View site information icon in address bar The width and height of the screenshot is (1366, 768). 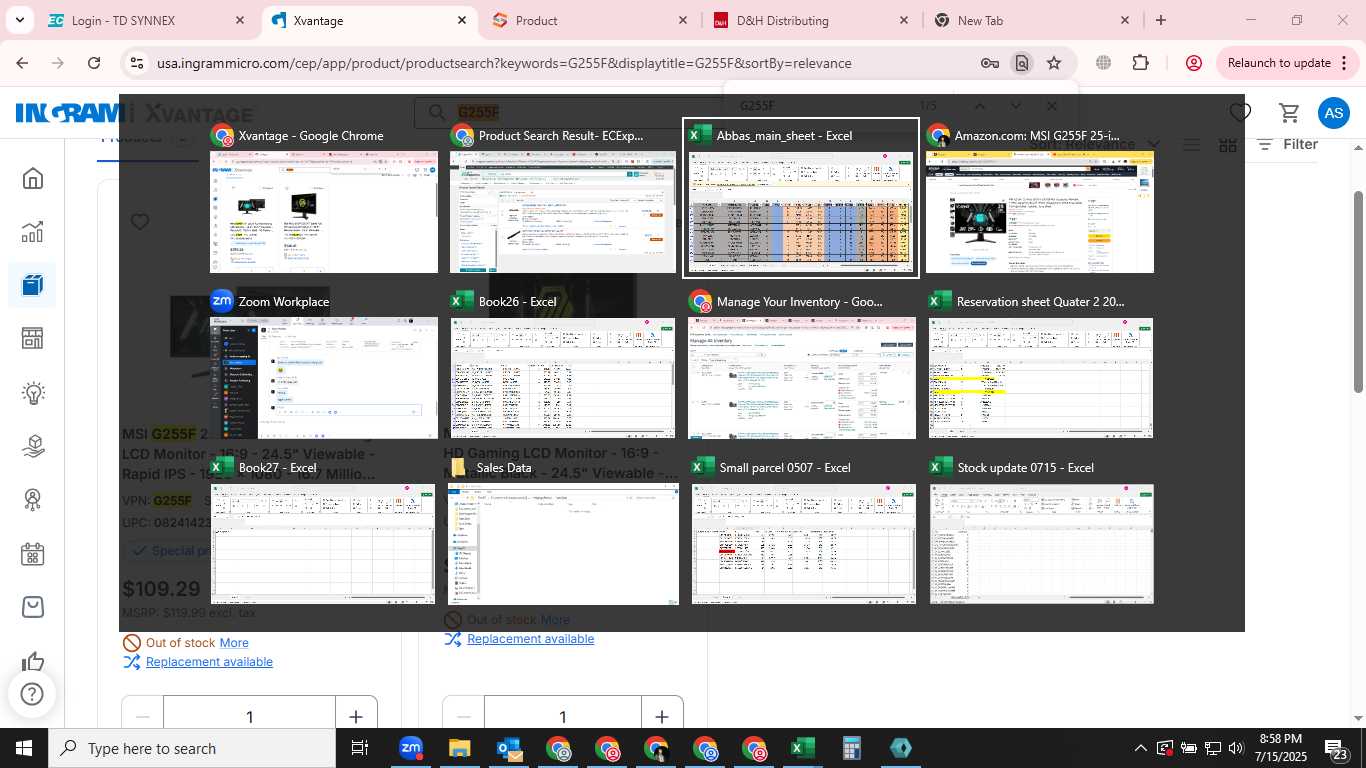click(x=136, y=63)
